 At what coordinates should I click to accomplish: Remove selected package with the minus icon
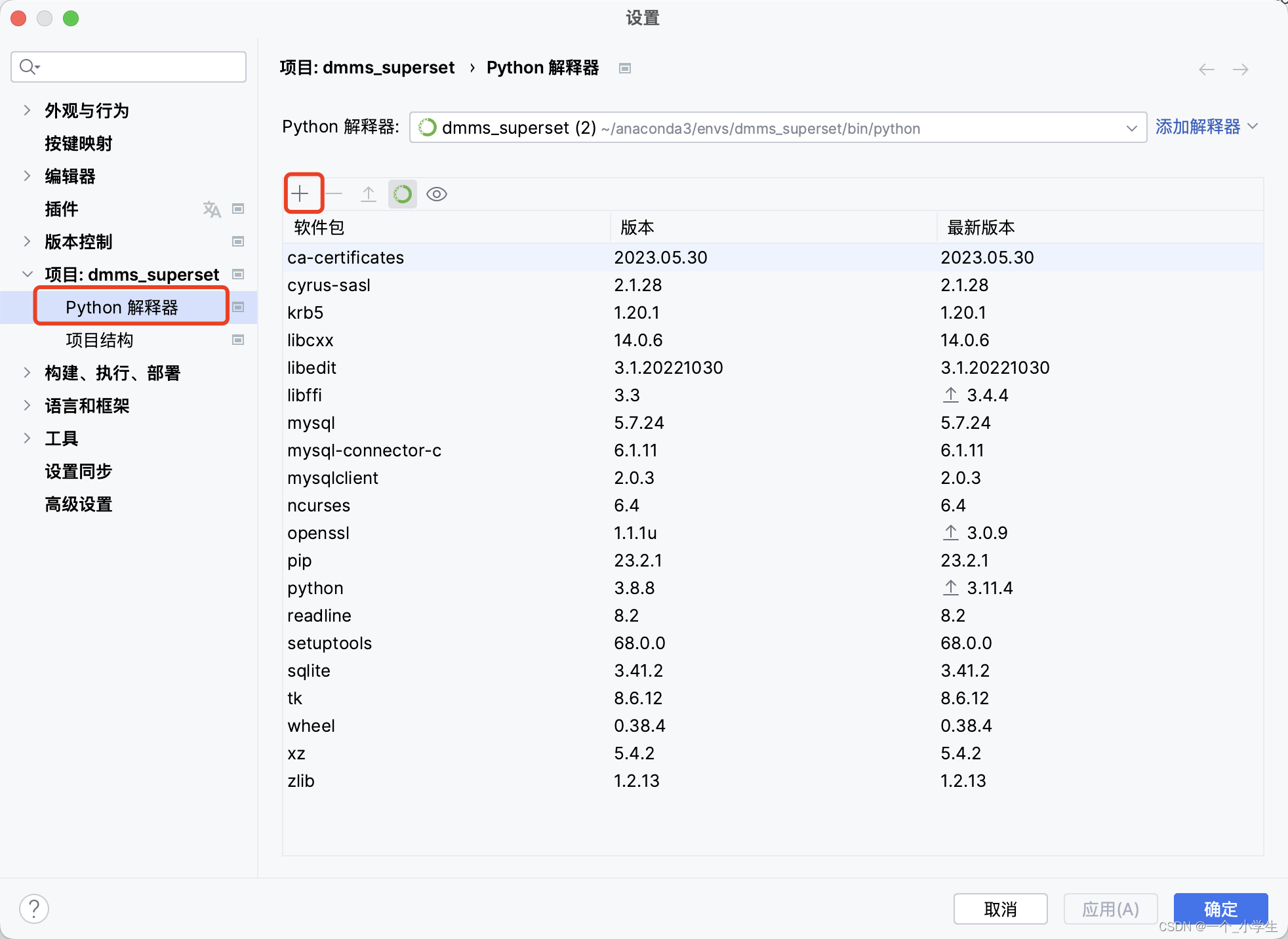click(334, 194)
